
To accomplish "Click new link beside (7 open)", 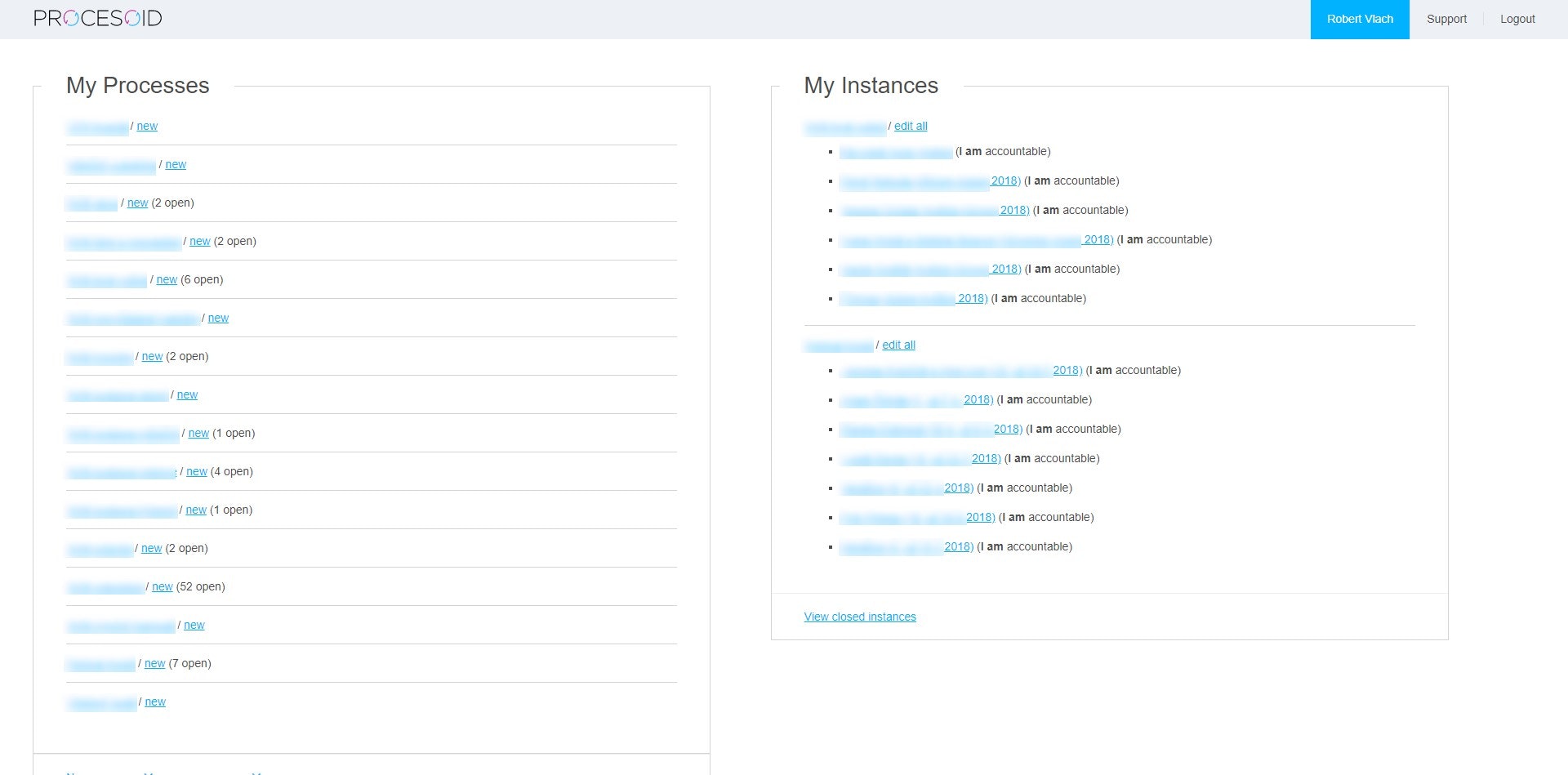I will coord(155,663).
